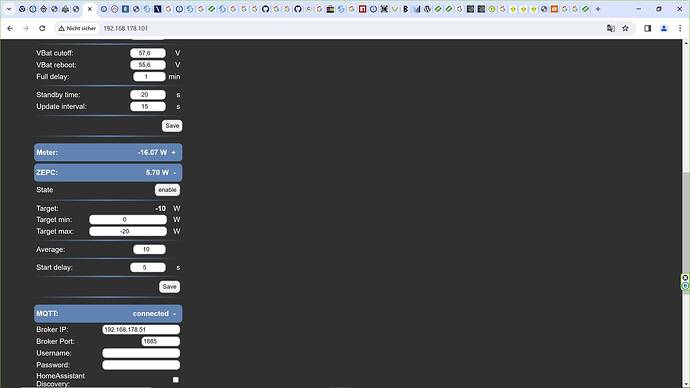
Task: Edit the VBat reboot voltage field
Action: (148, 65)
